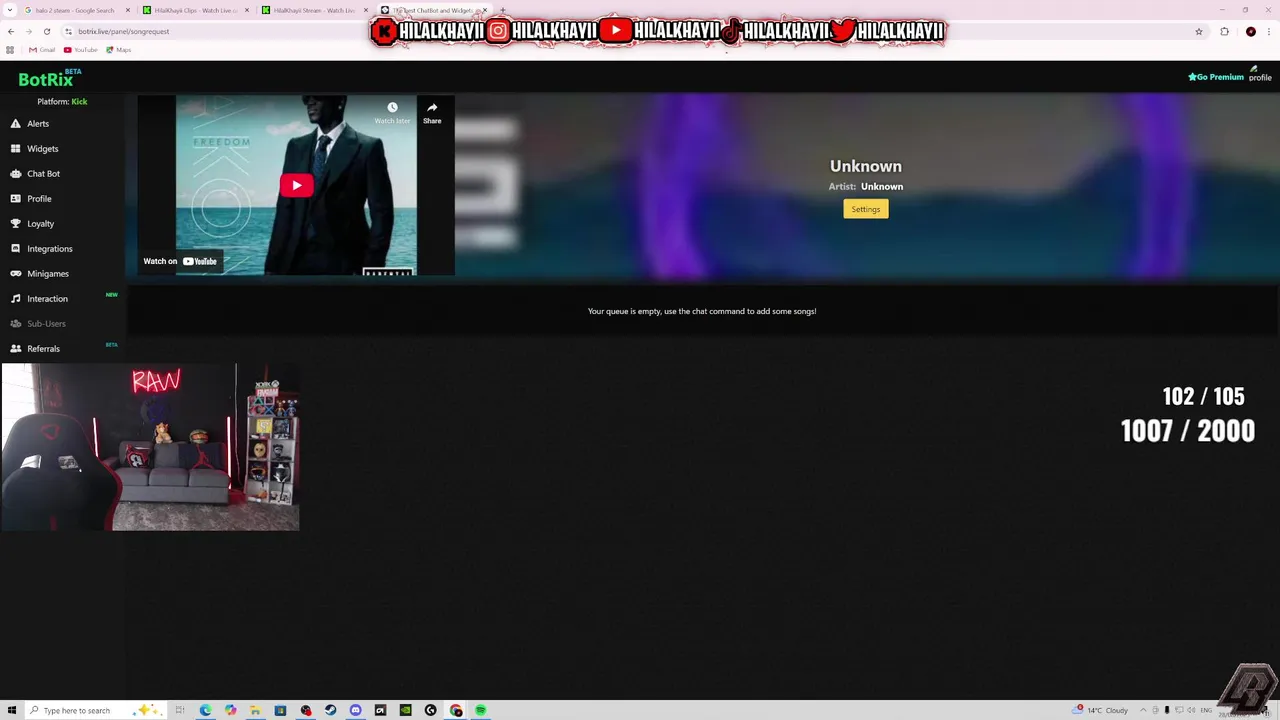Image resolution: width=1280 pixels, height=720 pixels.
Task: Click the site information icon
Action: (68, 31)
